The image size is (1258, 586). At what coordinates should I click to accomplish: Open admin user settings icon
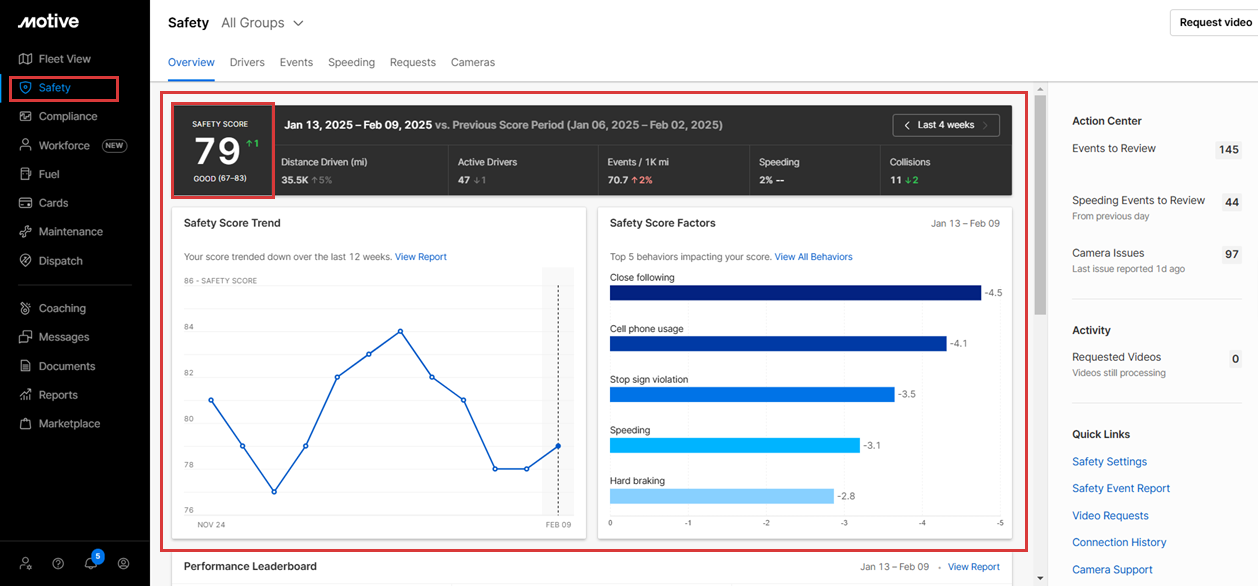point(26,563)
